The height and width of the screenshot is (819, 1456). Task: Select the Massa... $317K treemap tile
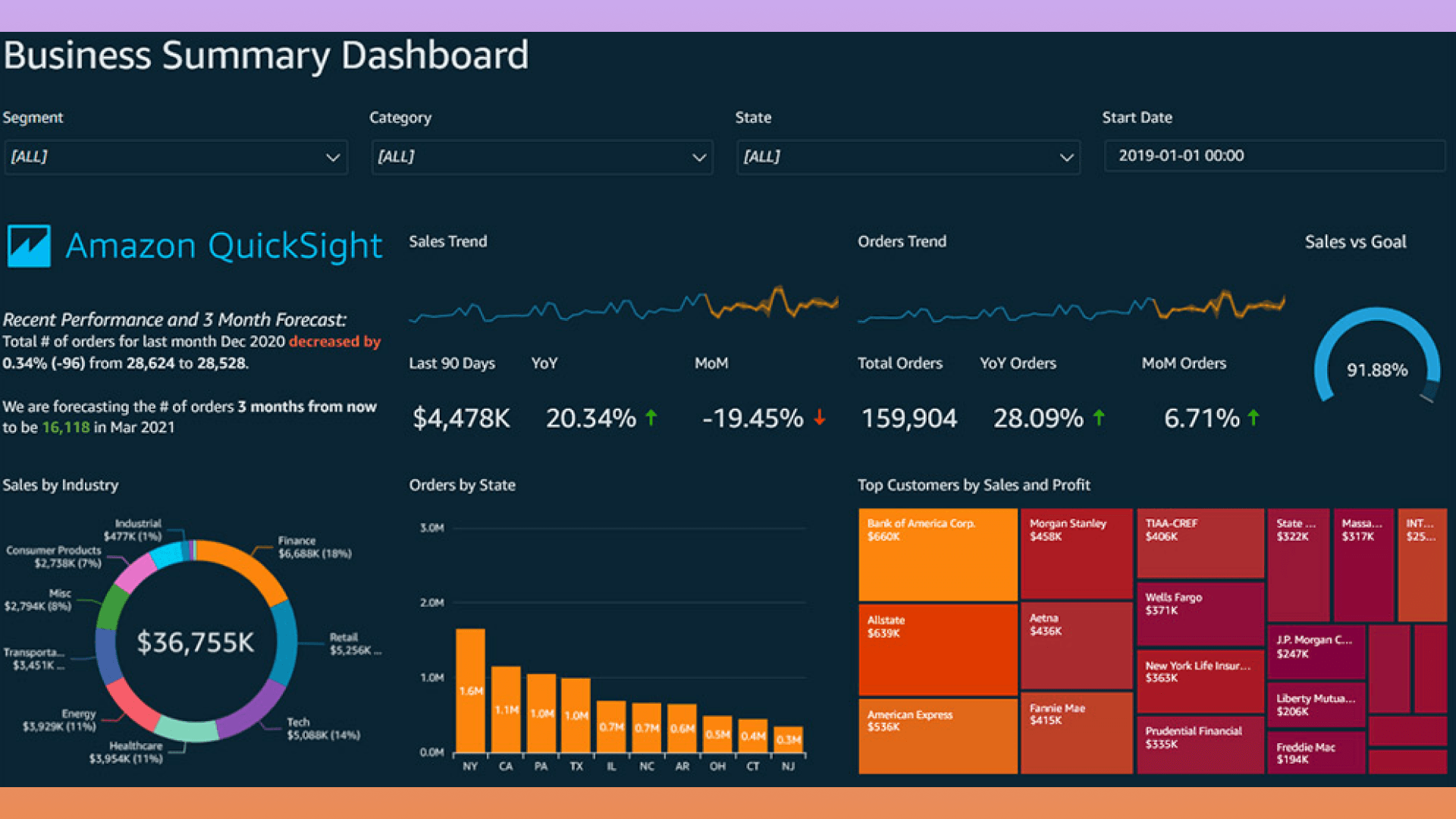[x=1363, y=565]
